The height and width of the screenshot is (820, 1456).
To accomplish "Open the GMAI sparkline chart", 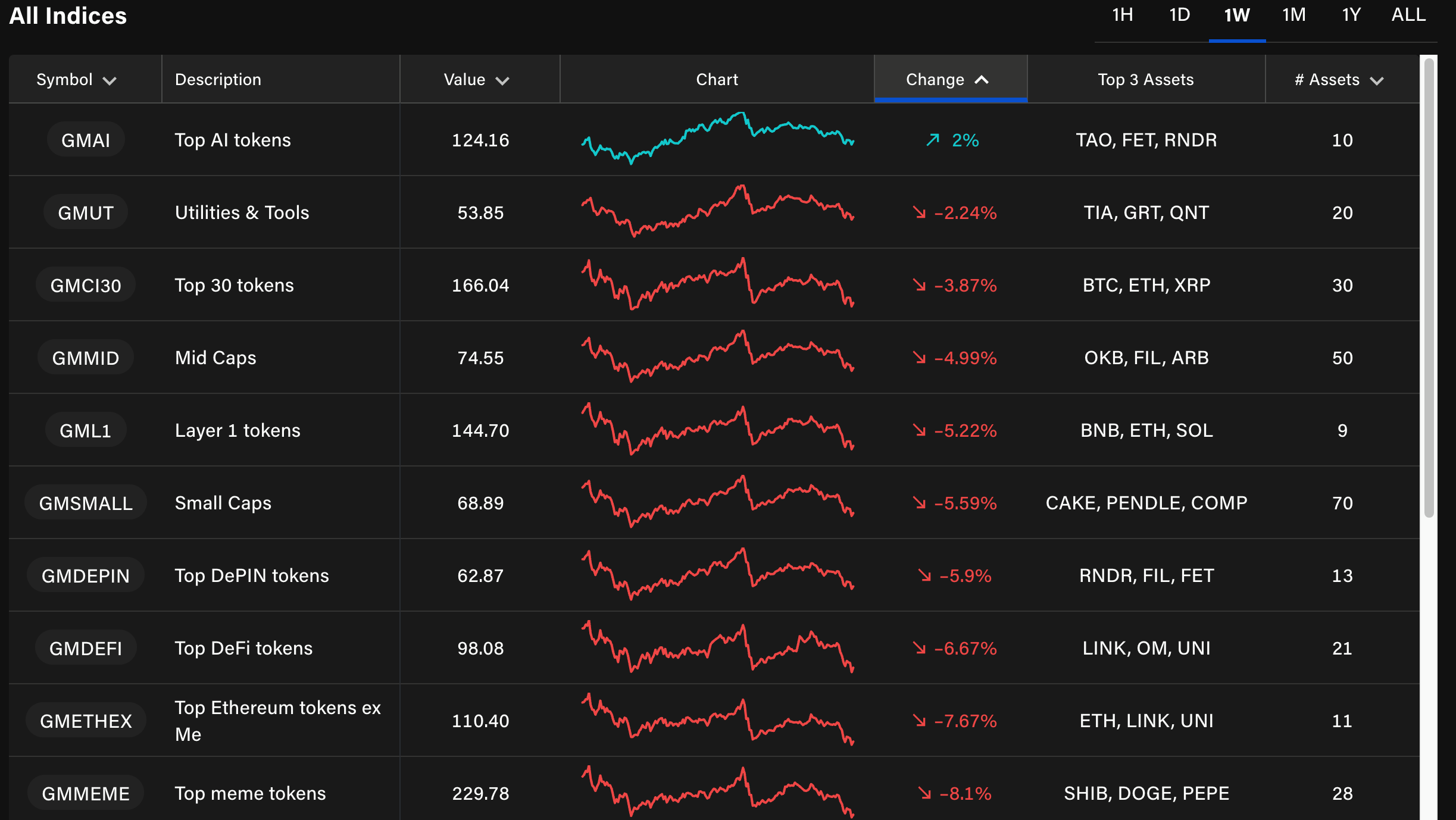I will tap(717, 139).
